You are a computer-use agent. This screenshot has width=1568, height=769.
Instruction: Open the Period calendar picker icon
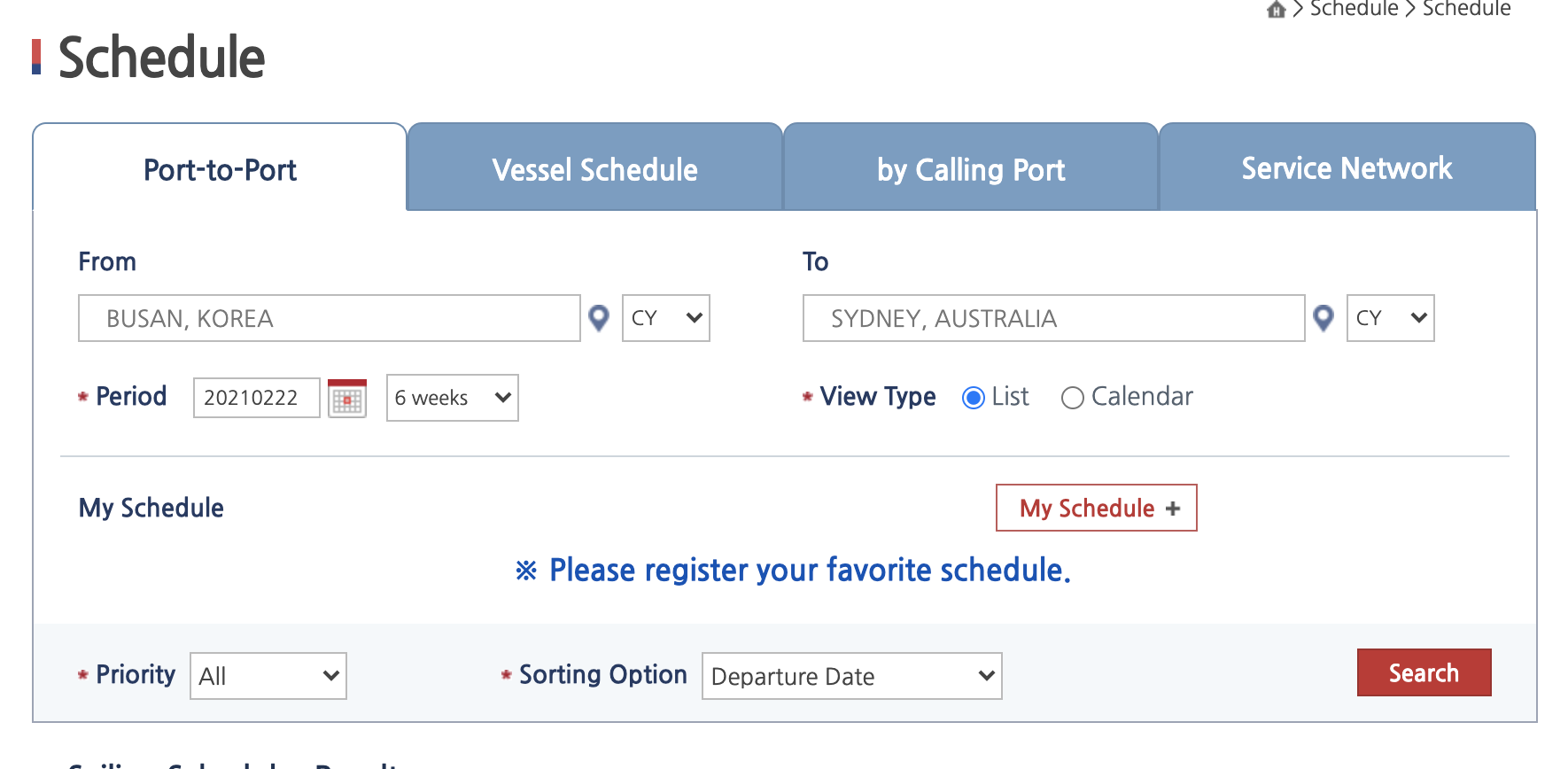point(347,398)
